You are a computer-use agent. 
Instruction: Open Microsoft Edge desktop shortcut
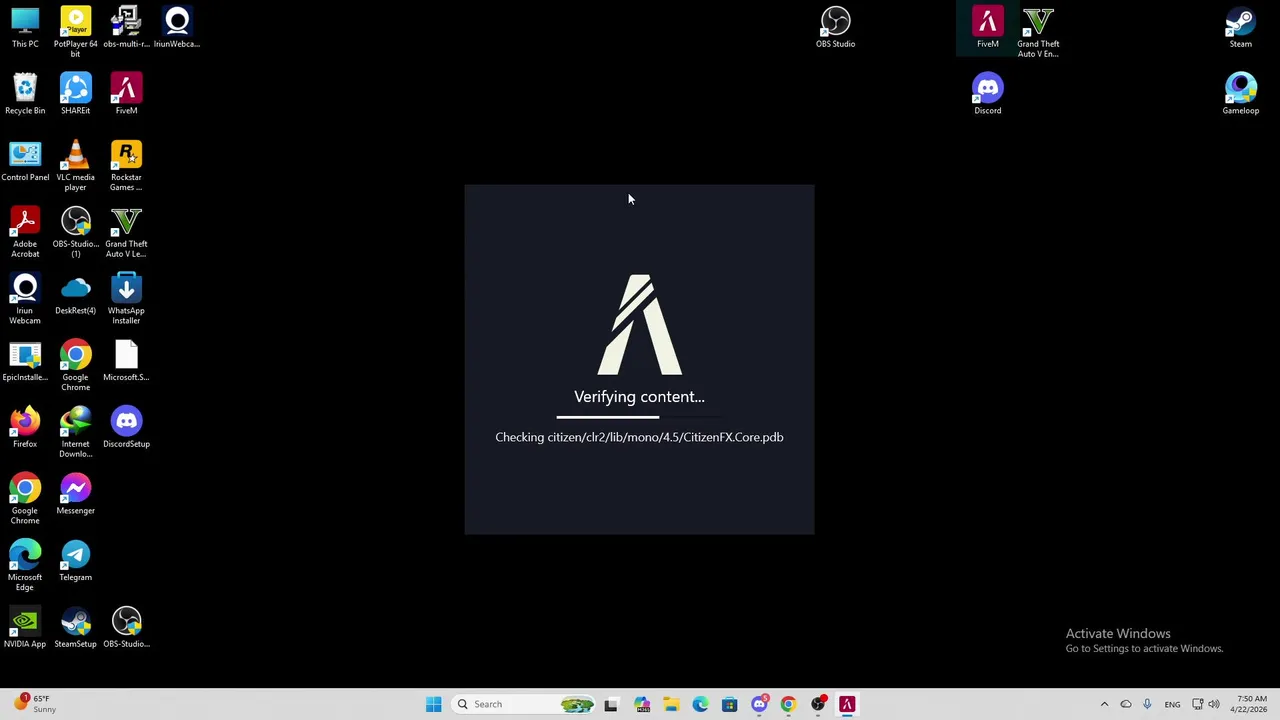coord(25,565)
